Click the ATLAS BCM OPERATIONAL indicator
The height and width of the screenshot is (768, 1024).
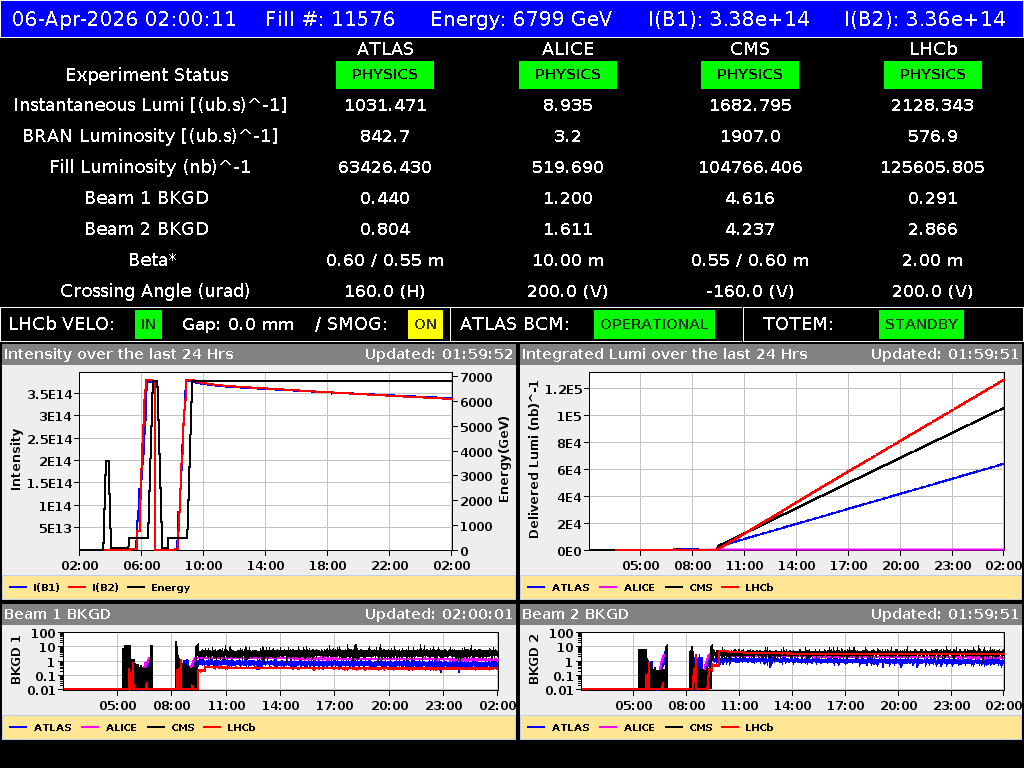pos(654,324)
